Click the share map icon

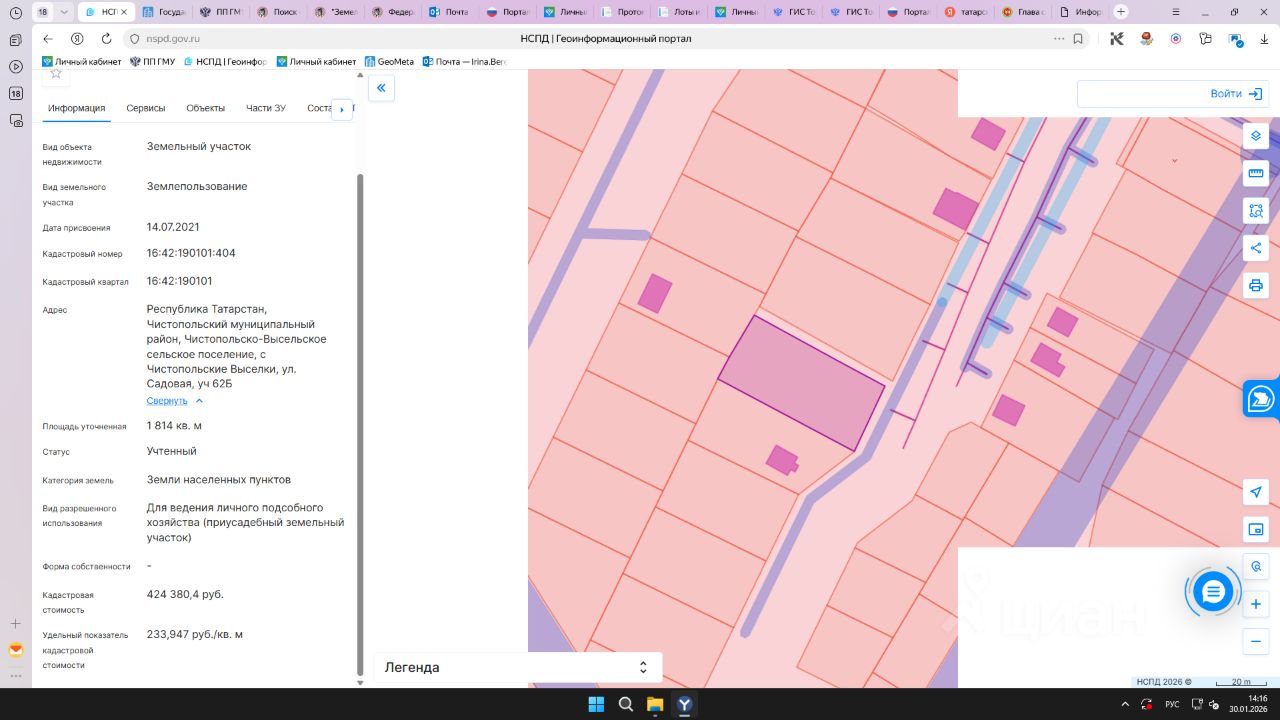[1256, 248]
